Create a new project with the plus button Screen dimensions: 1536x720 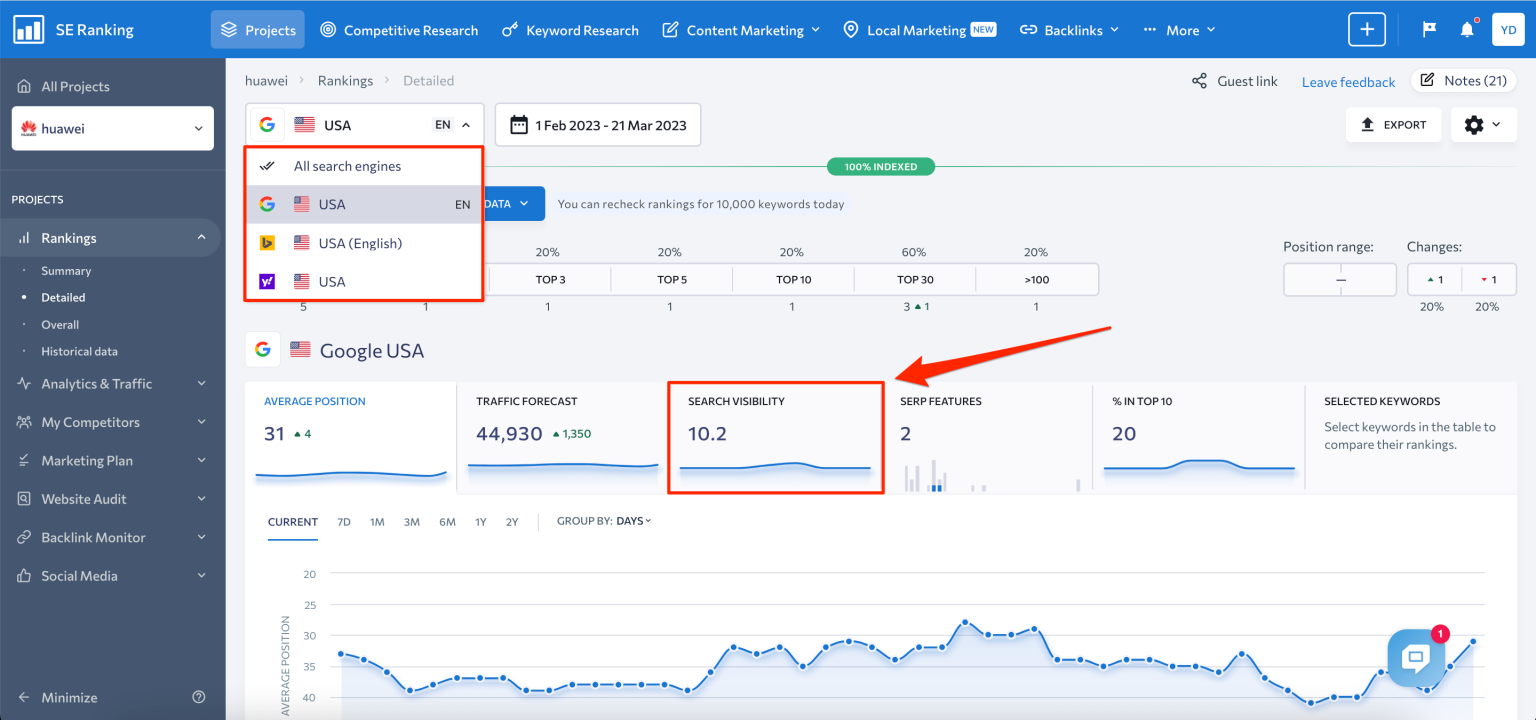1366,29
